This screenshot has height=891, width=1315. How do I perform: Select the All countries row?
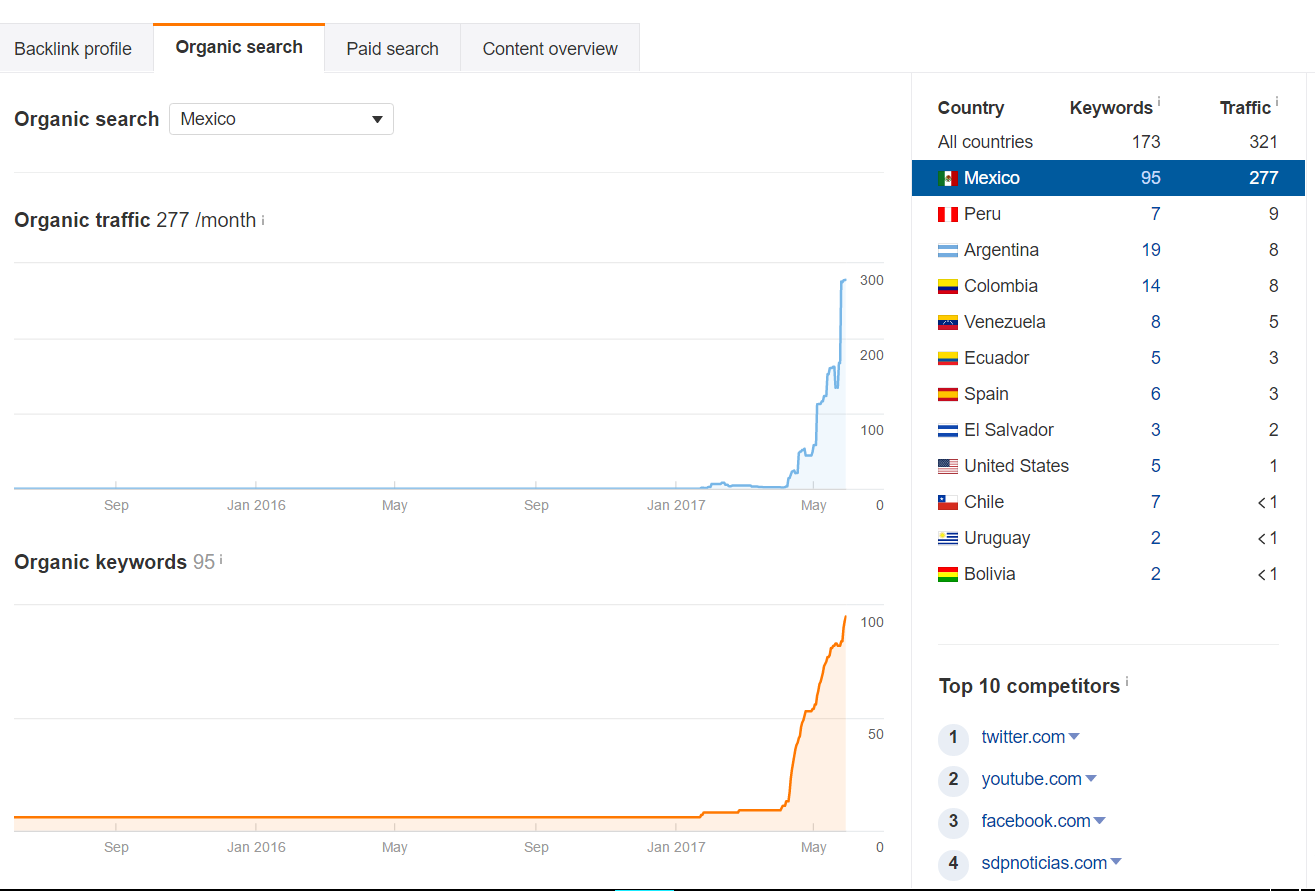point(1108,142)
